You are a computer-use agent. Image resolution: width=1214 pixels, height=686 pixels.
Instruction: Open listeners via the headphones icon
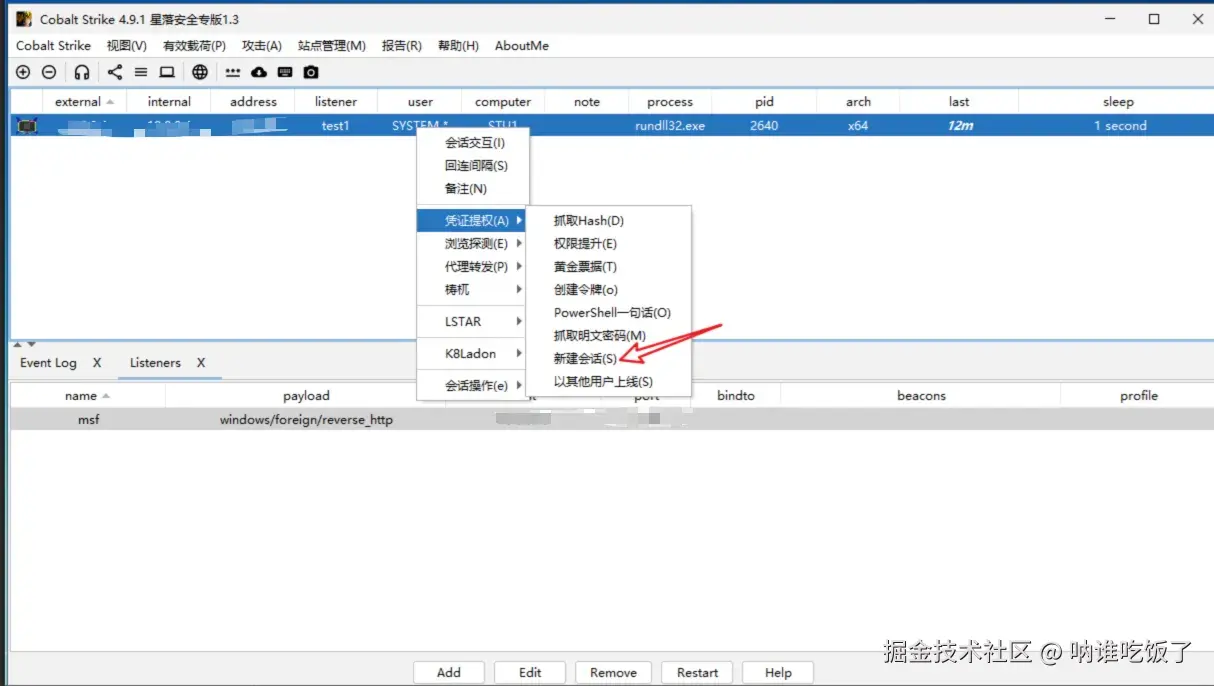pos(82,72)
